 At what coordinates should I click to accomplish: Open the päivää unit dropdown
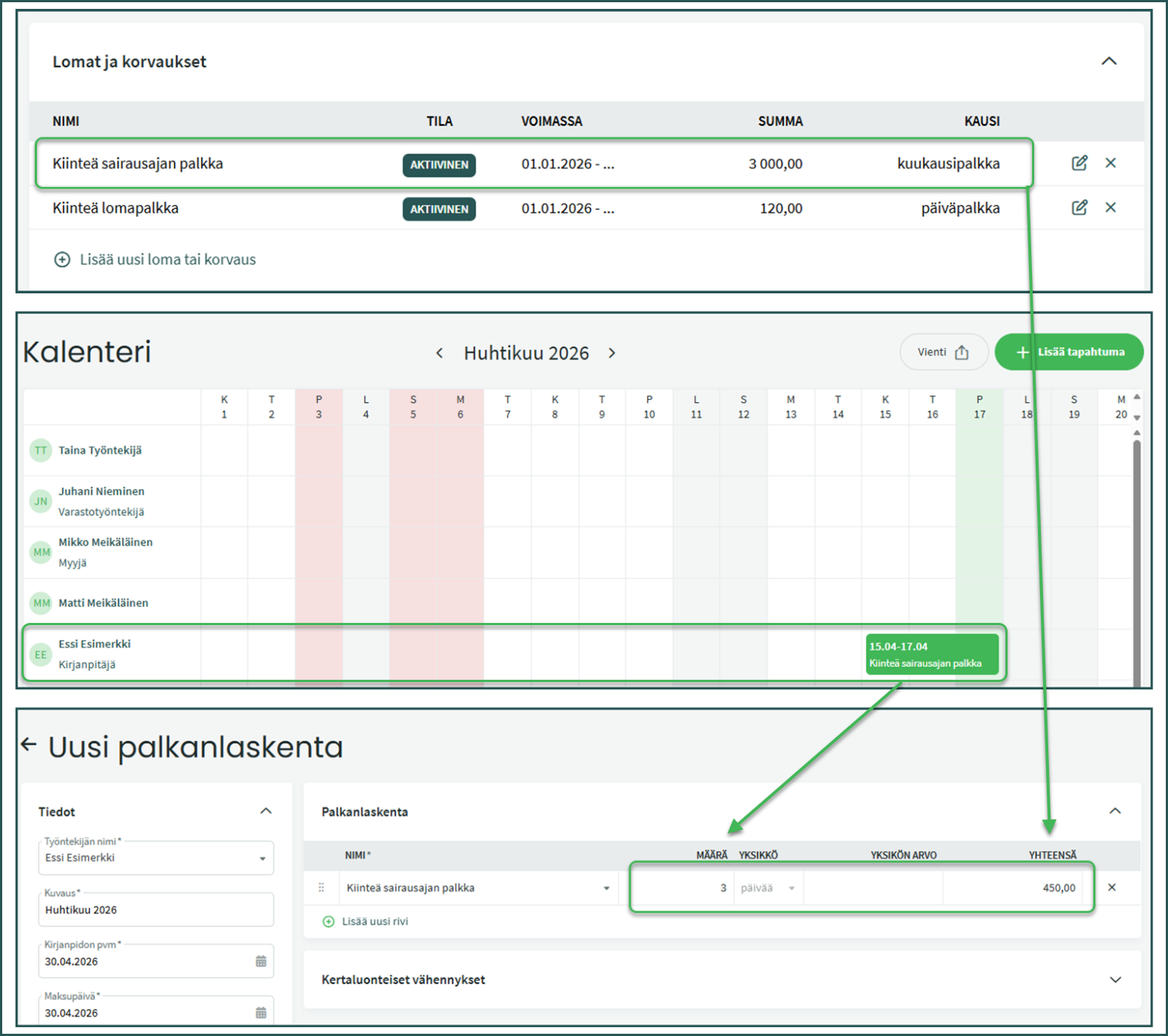[x=791, y=888]
